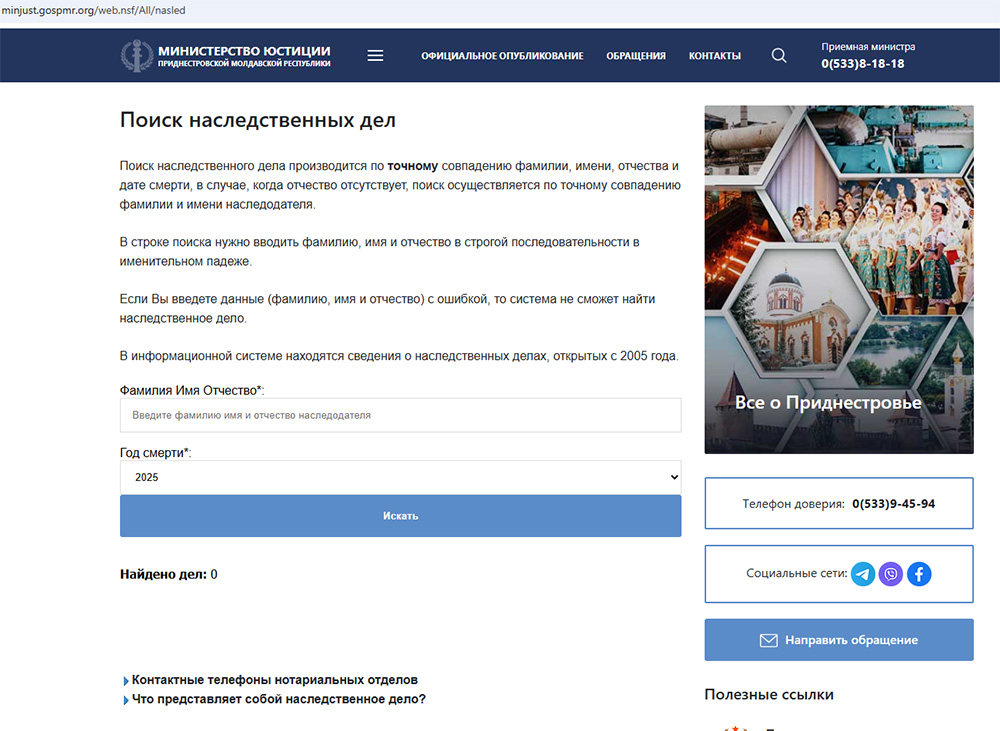Click the reception phone number 0(533)8-18-18
The image size is (1000, 731).
[x=863, y=64]
